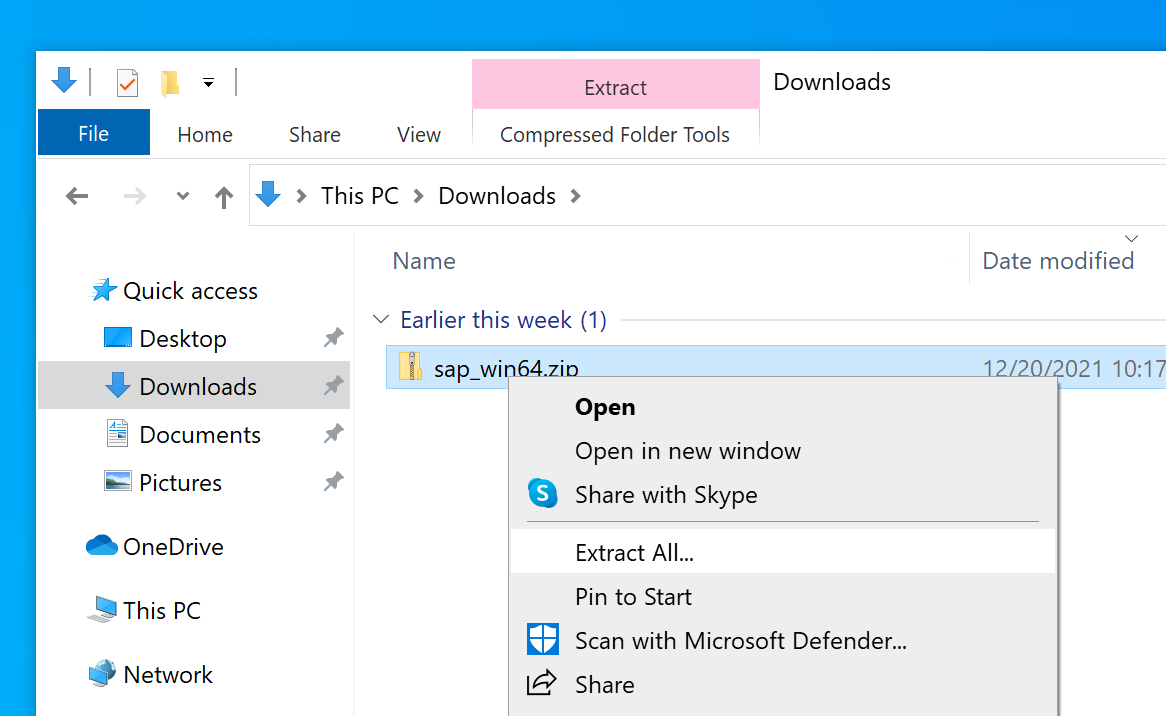Sort files by the Name column header
Image resolution: width=1166 pixels, height=716 pixels.
click(x=424, y=261)
